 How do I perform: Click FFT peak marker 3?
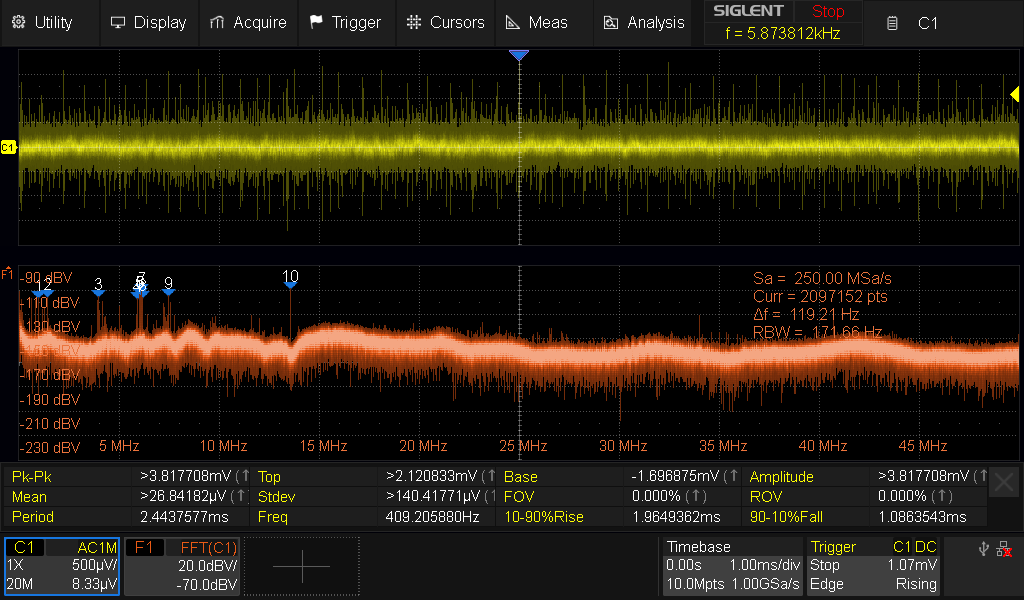tap(98, 287)
